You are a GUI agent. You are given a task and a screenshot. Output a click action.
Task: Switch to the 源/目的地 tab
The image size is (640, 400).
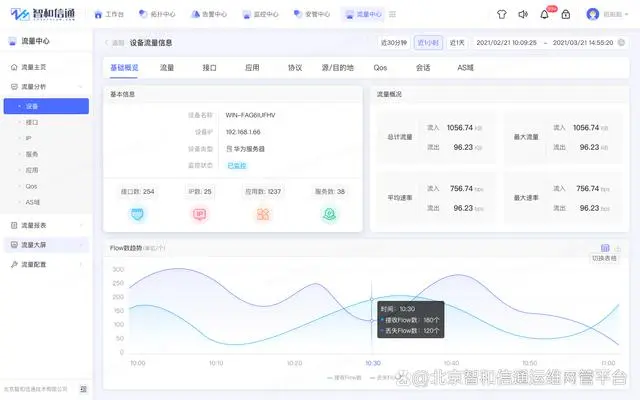tap(338, 68)
